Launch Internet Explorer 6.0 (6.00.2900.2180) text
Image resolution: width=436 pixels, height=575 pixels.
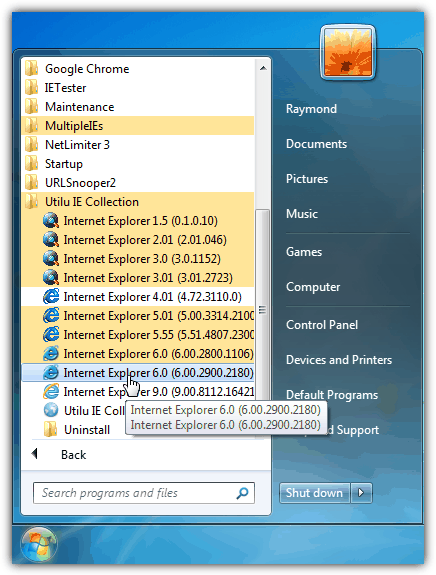(x=158, y=373)
